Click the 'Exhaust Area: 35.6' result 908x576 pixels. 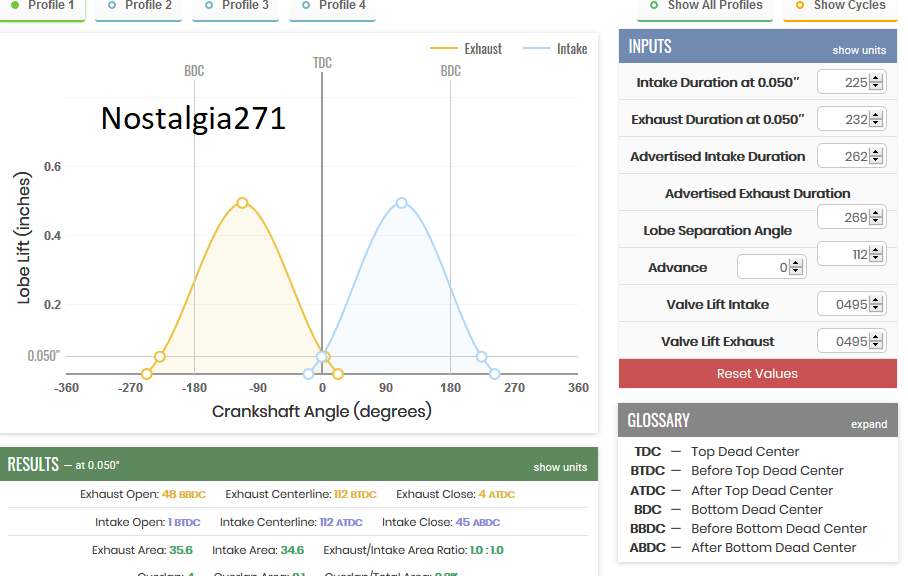pyautogui.click(x=142, y=550)
